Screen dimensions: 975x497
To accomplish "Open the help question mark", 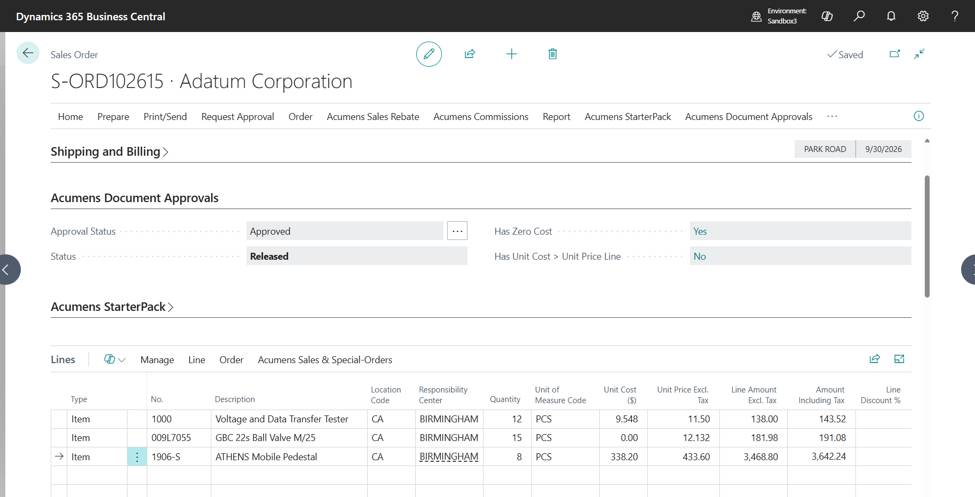I will pos(954,16).
